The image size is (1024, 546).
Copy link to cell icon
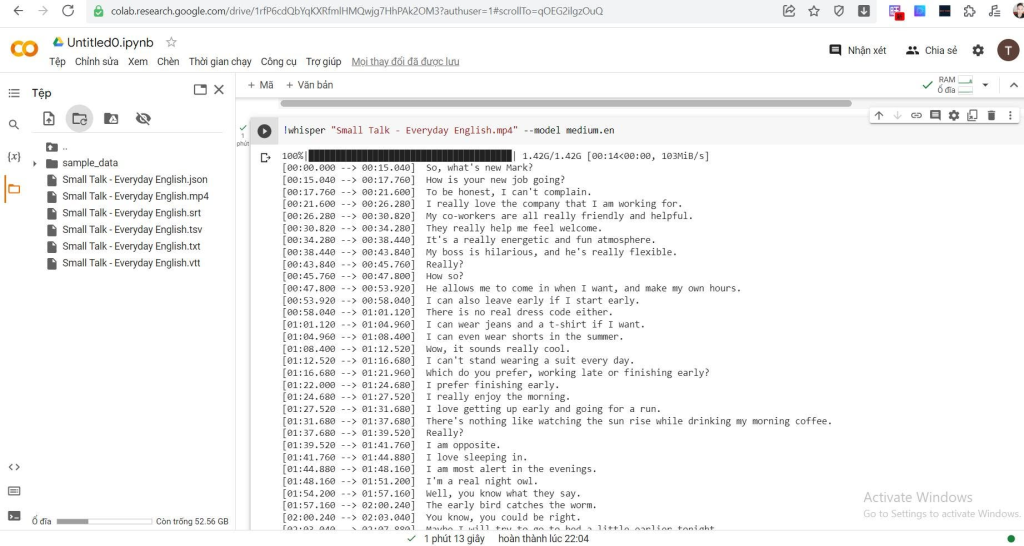916,116
